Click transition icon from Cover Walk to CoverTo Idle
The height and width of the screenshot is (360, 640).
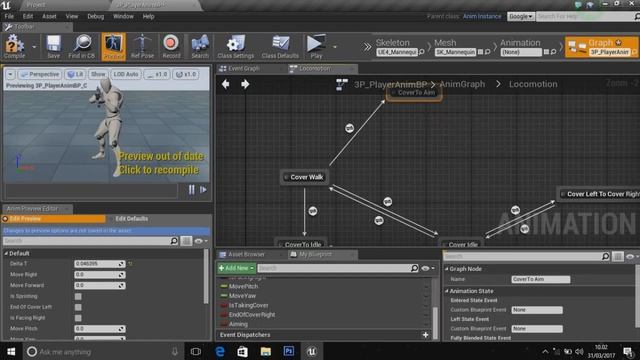[x=313, y=211]
